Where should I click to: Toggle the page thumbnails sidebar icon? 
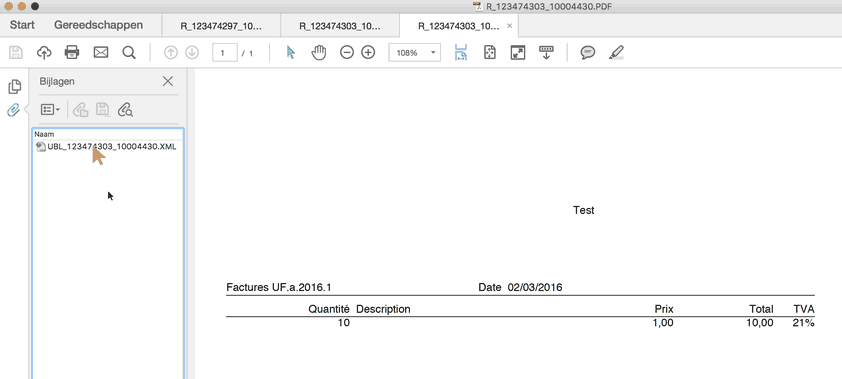coord(14,86)
